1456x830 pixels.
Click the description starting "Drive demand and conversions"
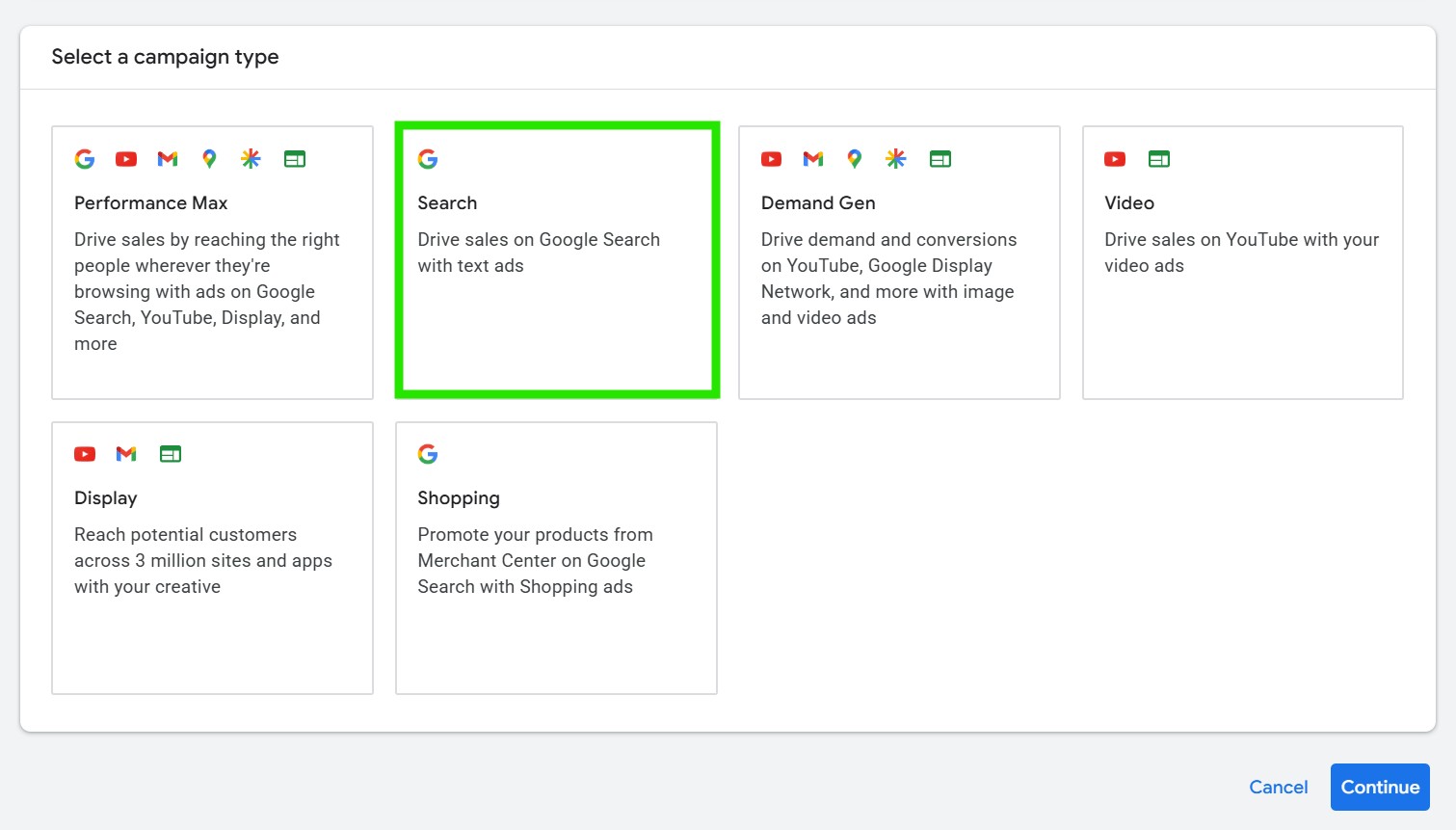point(888,279)
